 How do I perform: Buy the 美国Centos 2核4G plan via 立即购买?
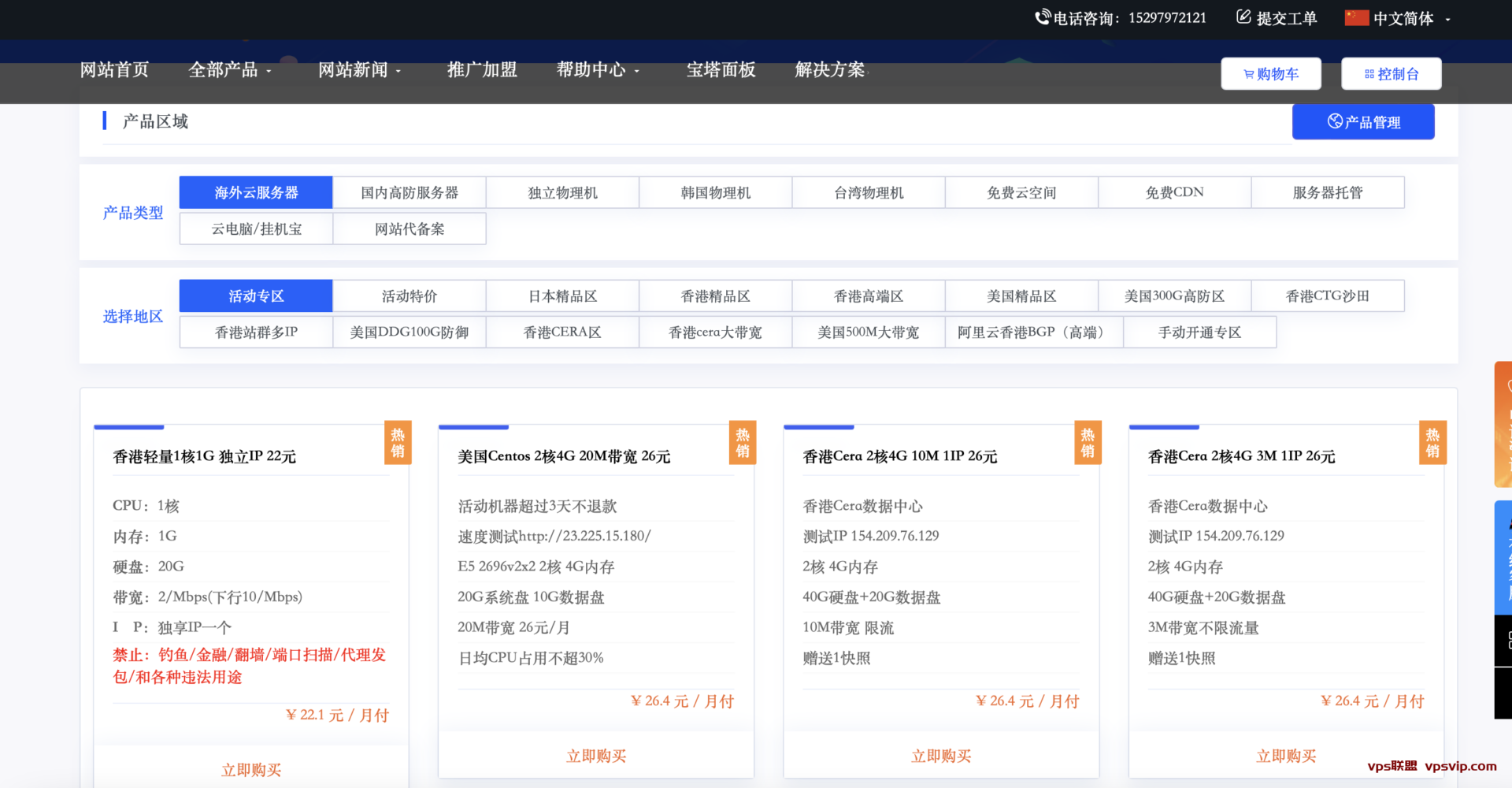pos(596,756)
